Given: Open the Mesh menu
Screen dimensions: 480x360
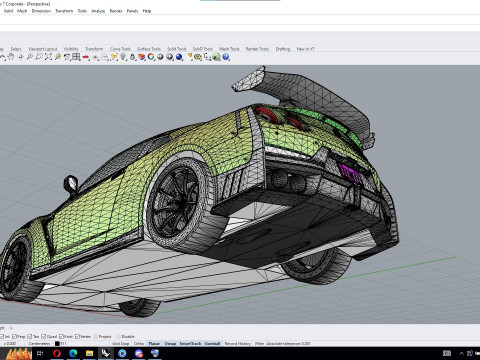Looking at the screenshot, I should point(22,11).
